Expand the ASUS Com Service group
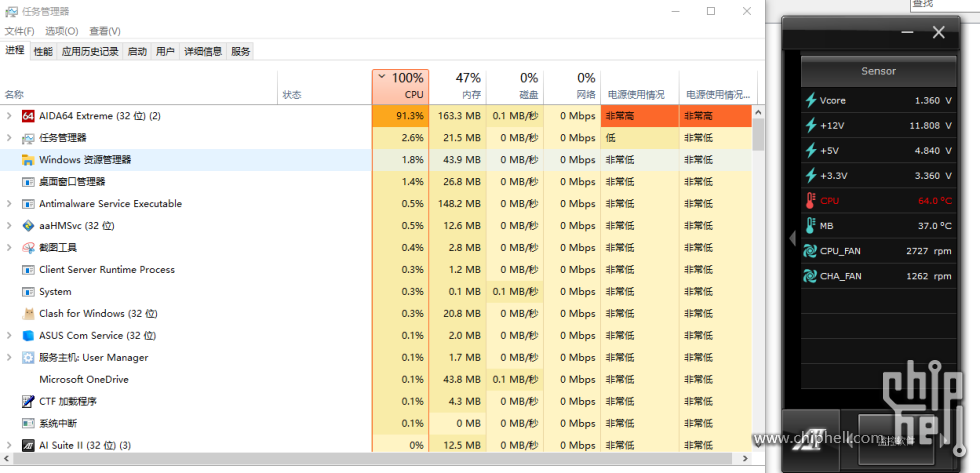This screenshot has width=980, height=473. point(9,336)
